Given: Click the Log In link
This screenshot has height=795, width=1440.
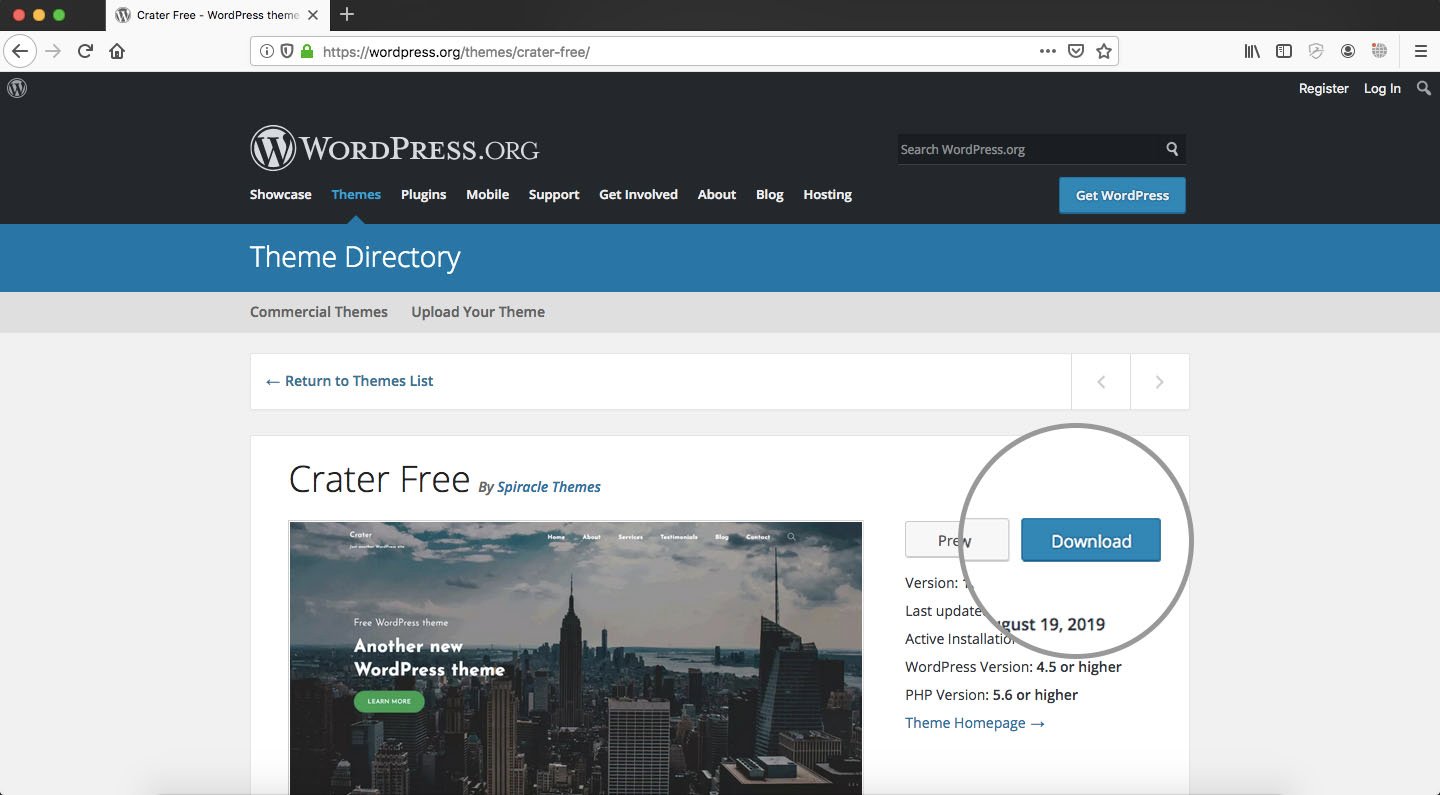Looking at the screenshot, I should pyautogui.click(x=1382, y=88).
